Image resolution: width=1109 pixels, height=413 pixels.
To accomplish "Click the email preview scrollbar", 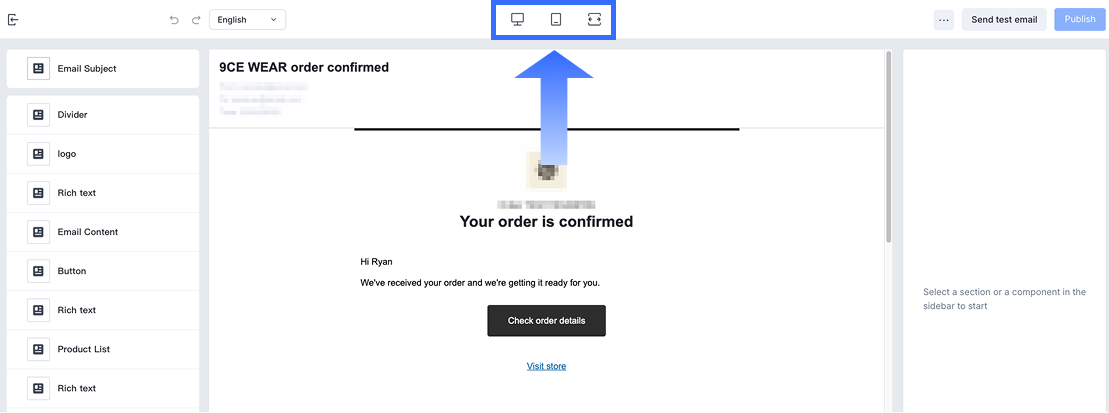I will [887, 150].
